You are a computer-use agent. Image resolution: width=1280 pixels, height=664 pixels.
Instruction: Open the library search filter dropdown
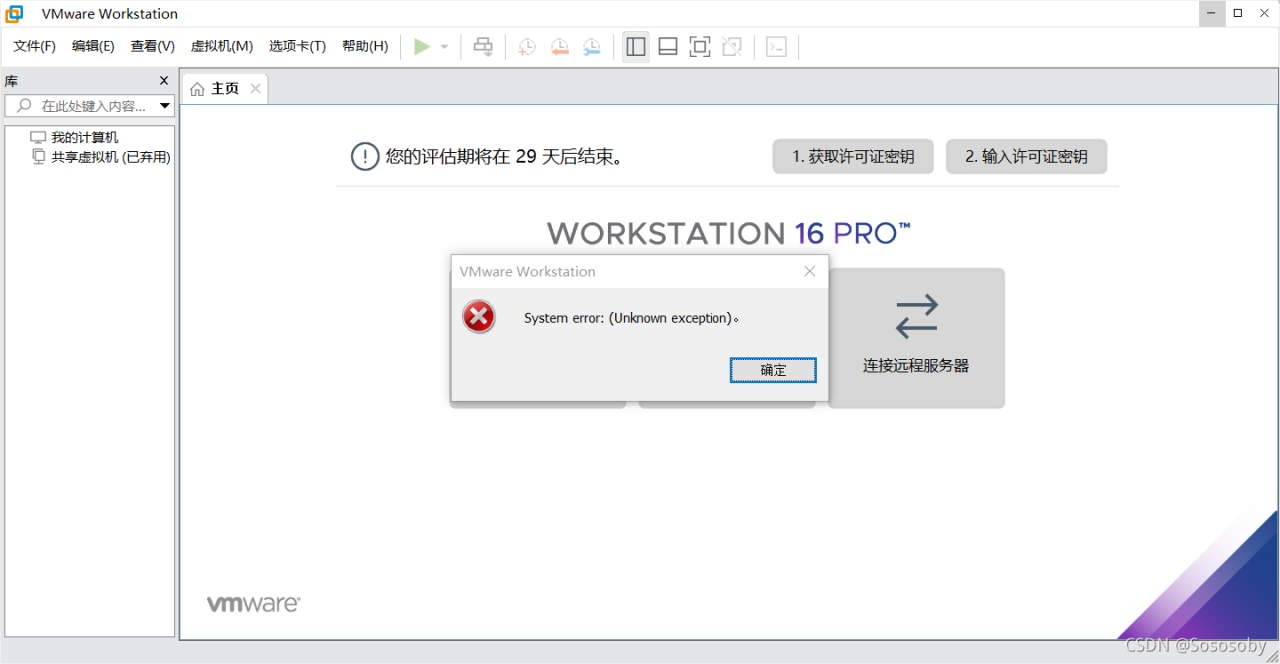(x=165, y=106)
